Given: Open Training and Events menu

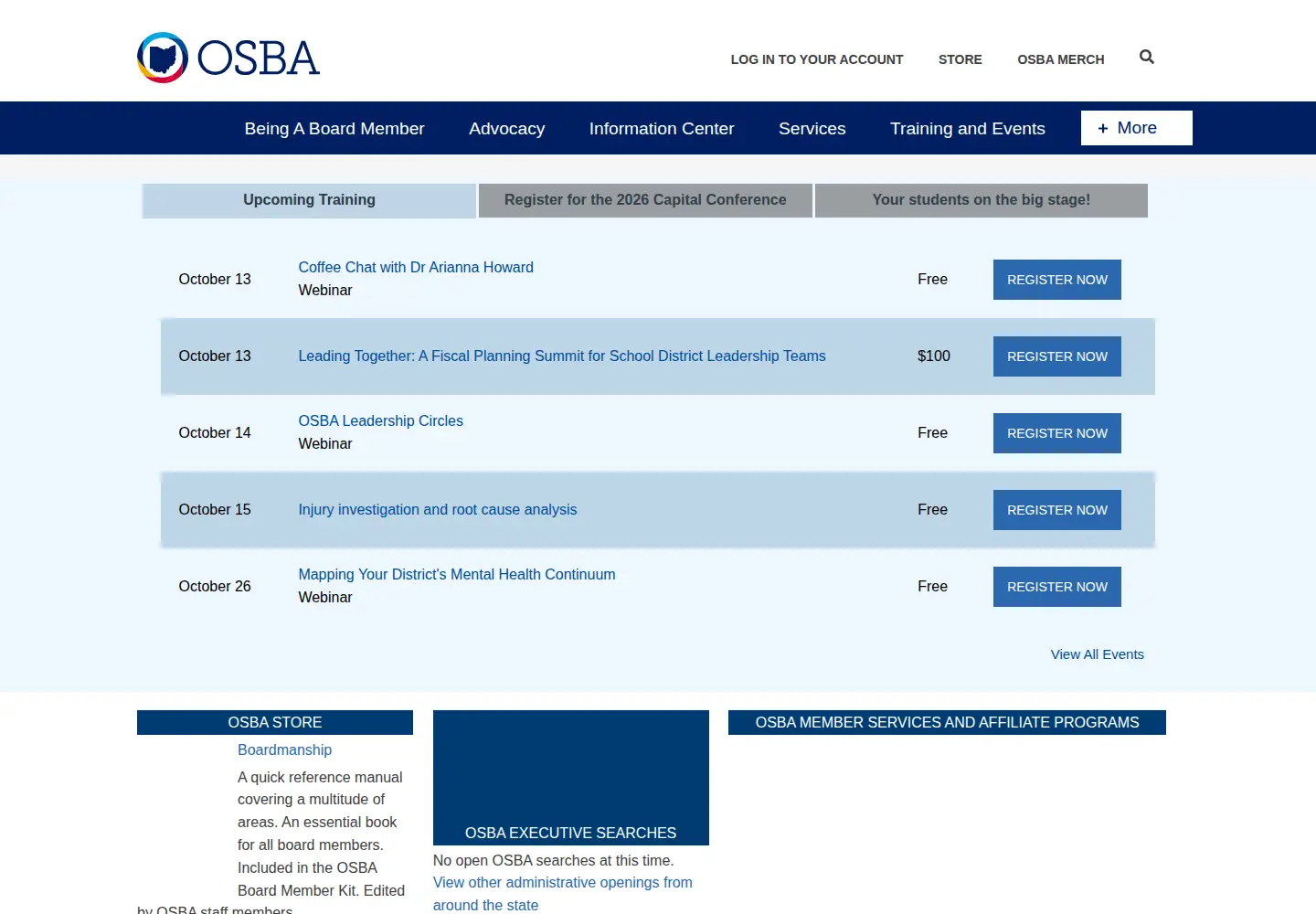Looking at the screenshot, I should coord(968,129).
